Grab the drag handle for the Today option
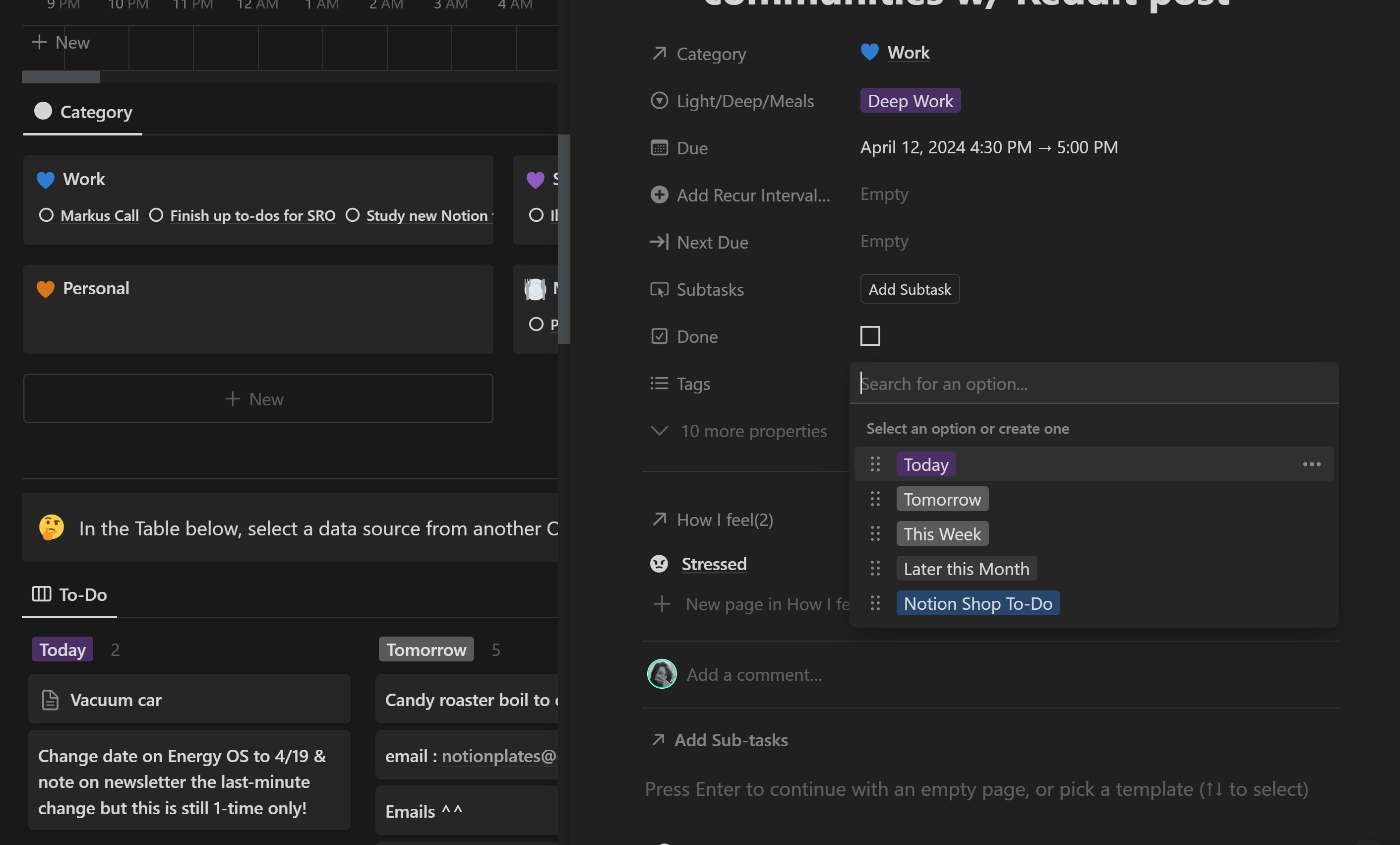This screenshot has height=845, width=1400. (x=875, y=464)
